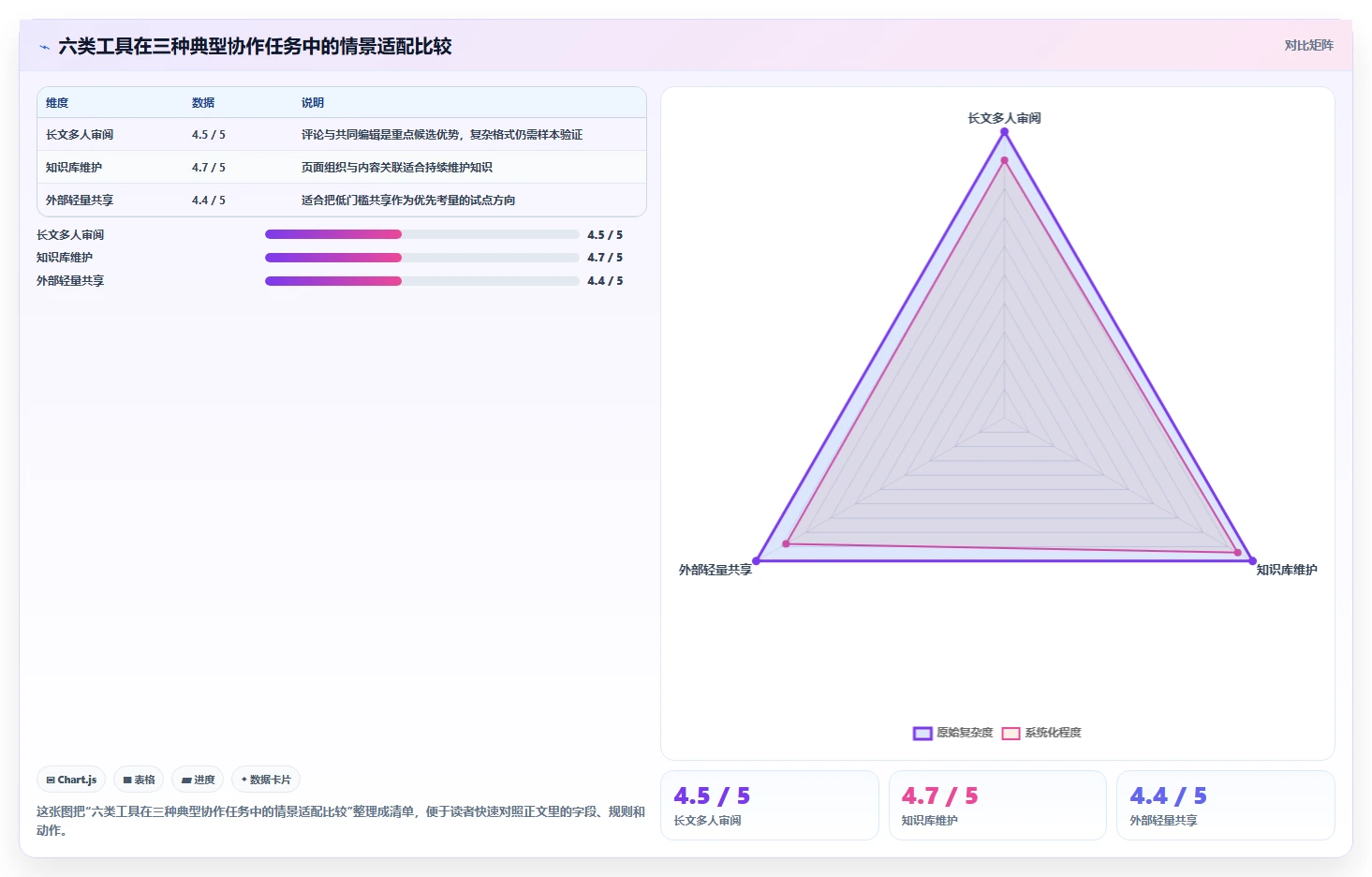The width and height of the screenshot is (1372, 877).
Task: Click the 维度 column header
Action: 57,103
